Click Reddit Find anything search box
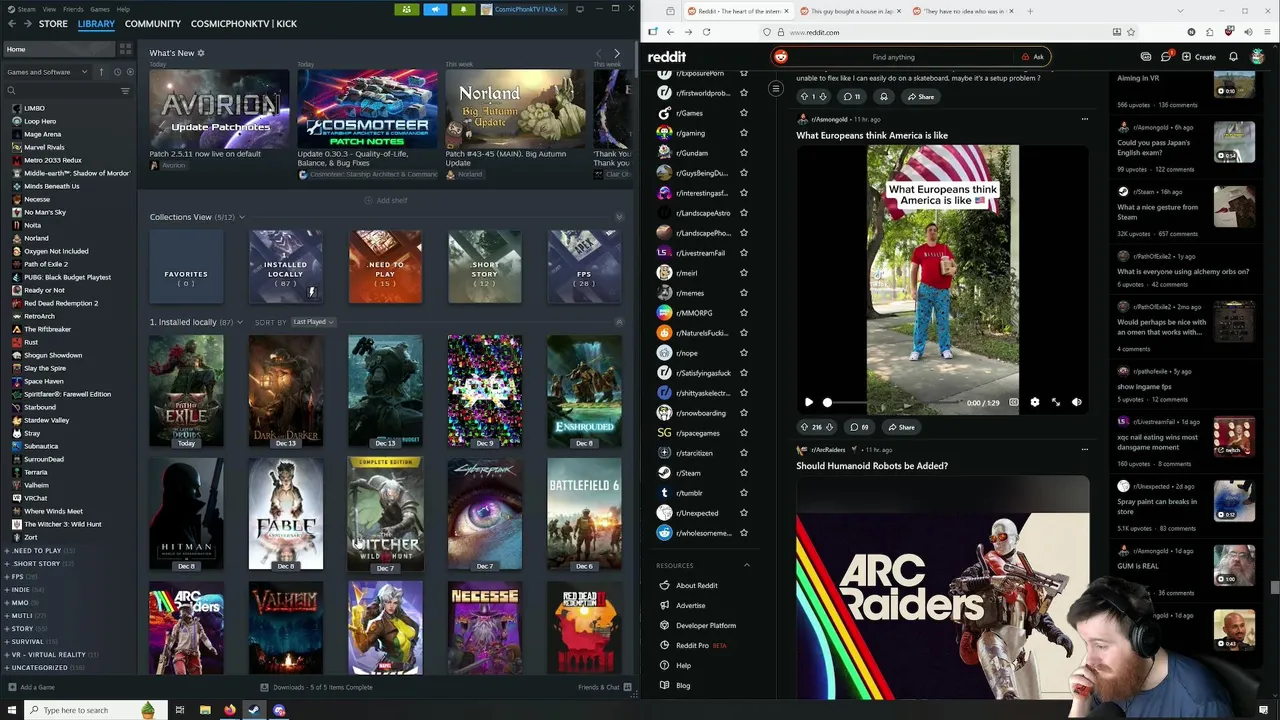The width and height of the screenshot is (1280, 720). [x=894, y=57]
